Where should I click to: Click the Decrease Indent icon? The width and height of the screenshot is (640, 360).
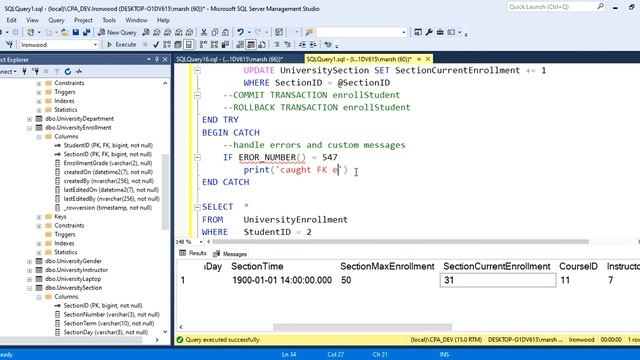pos(302,44)
